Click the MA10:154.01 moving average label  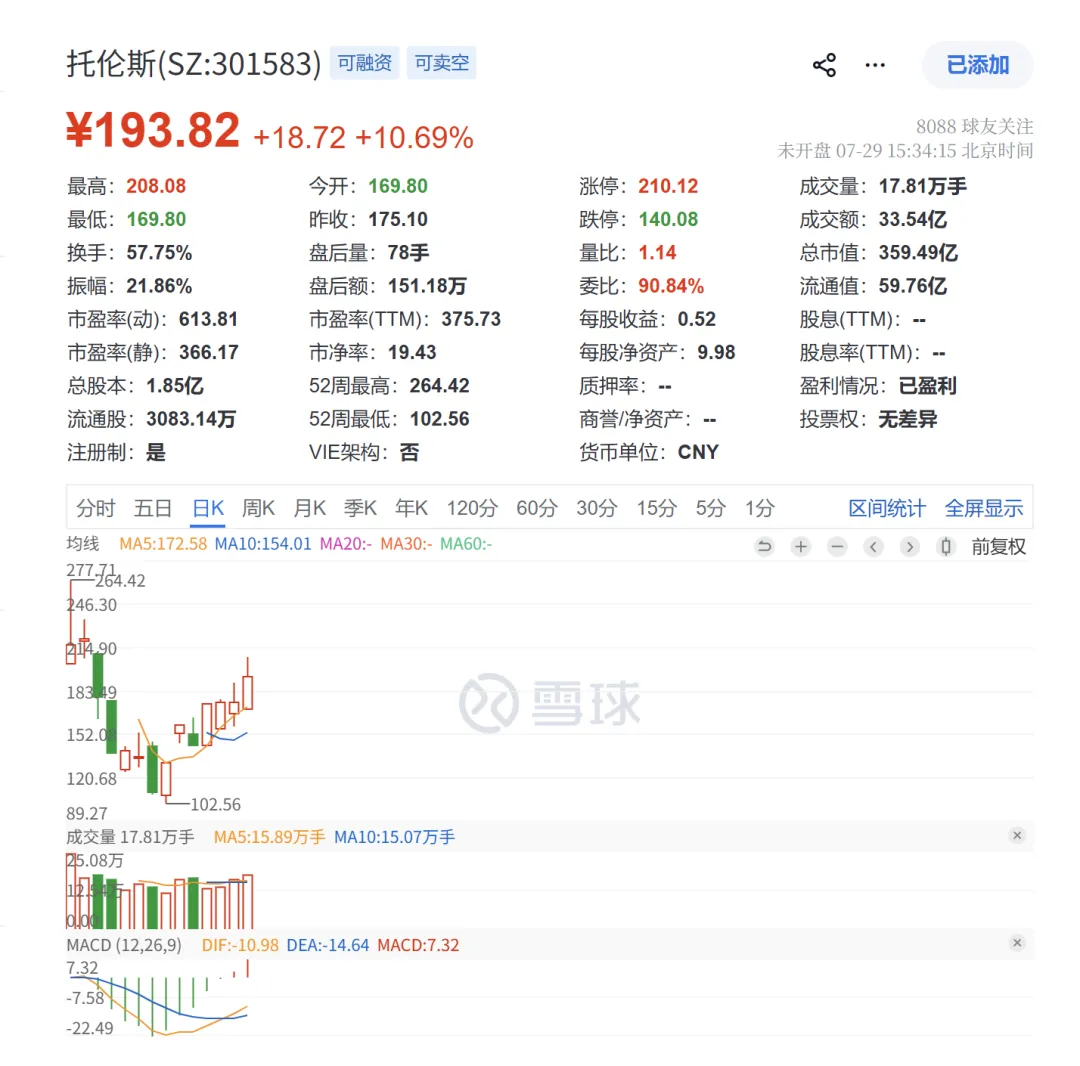[263, 544]
